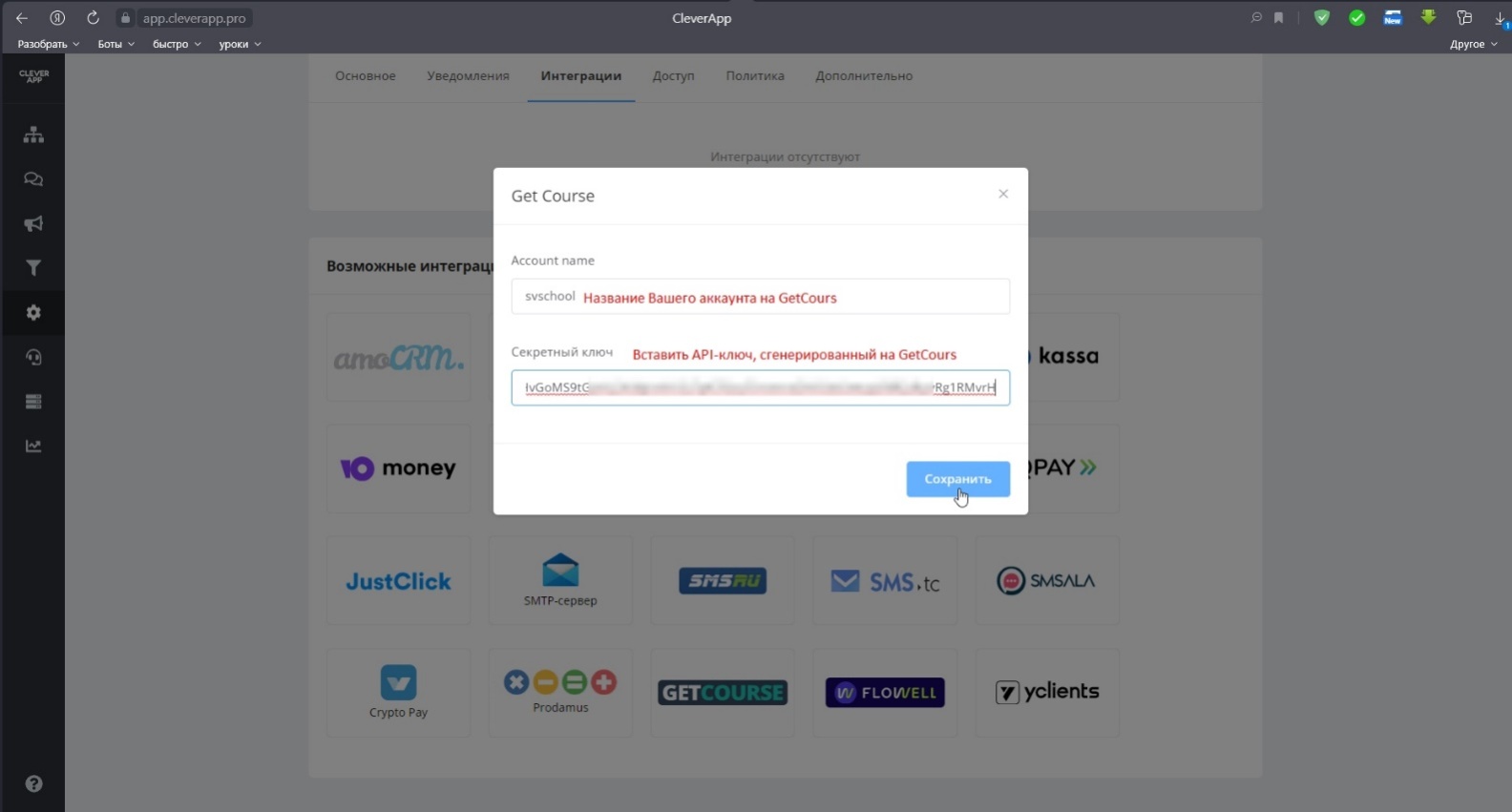Image resolution: width=1512 pixels, height=812 pixels.
Task: Expand the Боты bookmarks folder
Action: coord(115,44)
